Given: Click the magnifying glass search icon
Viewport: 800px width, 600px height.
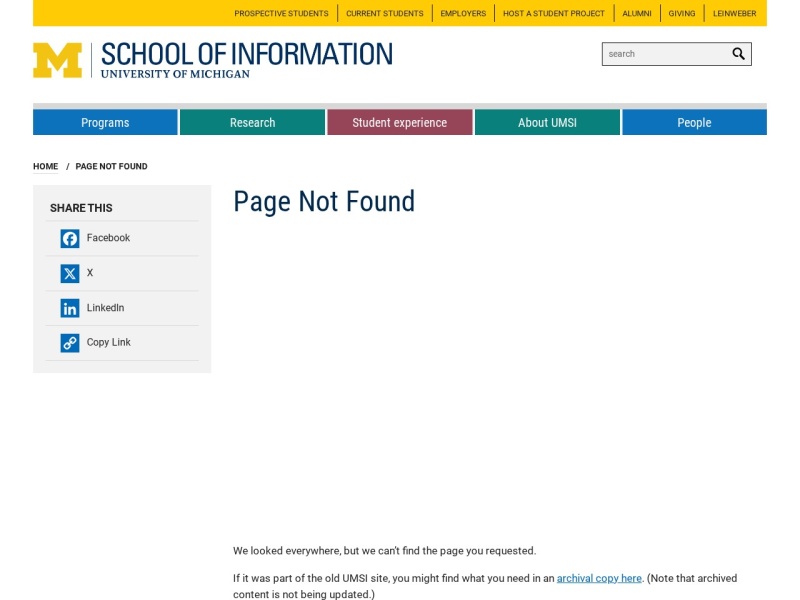Looking at the screenshot, I should [x=738, y=54].
